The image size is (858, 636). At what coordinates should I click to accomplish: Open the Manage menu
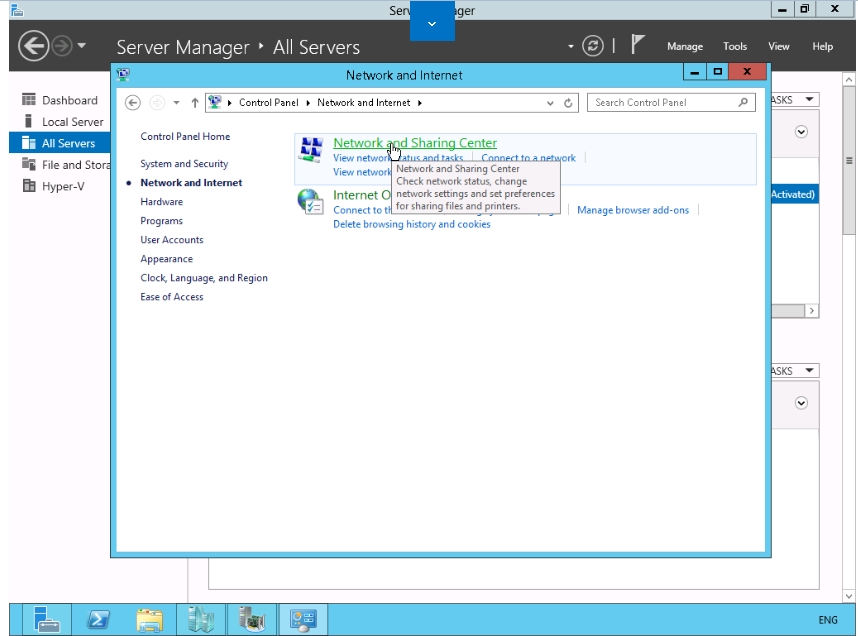pos(685,47)
